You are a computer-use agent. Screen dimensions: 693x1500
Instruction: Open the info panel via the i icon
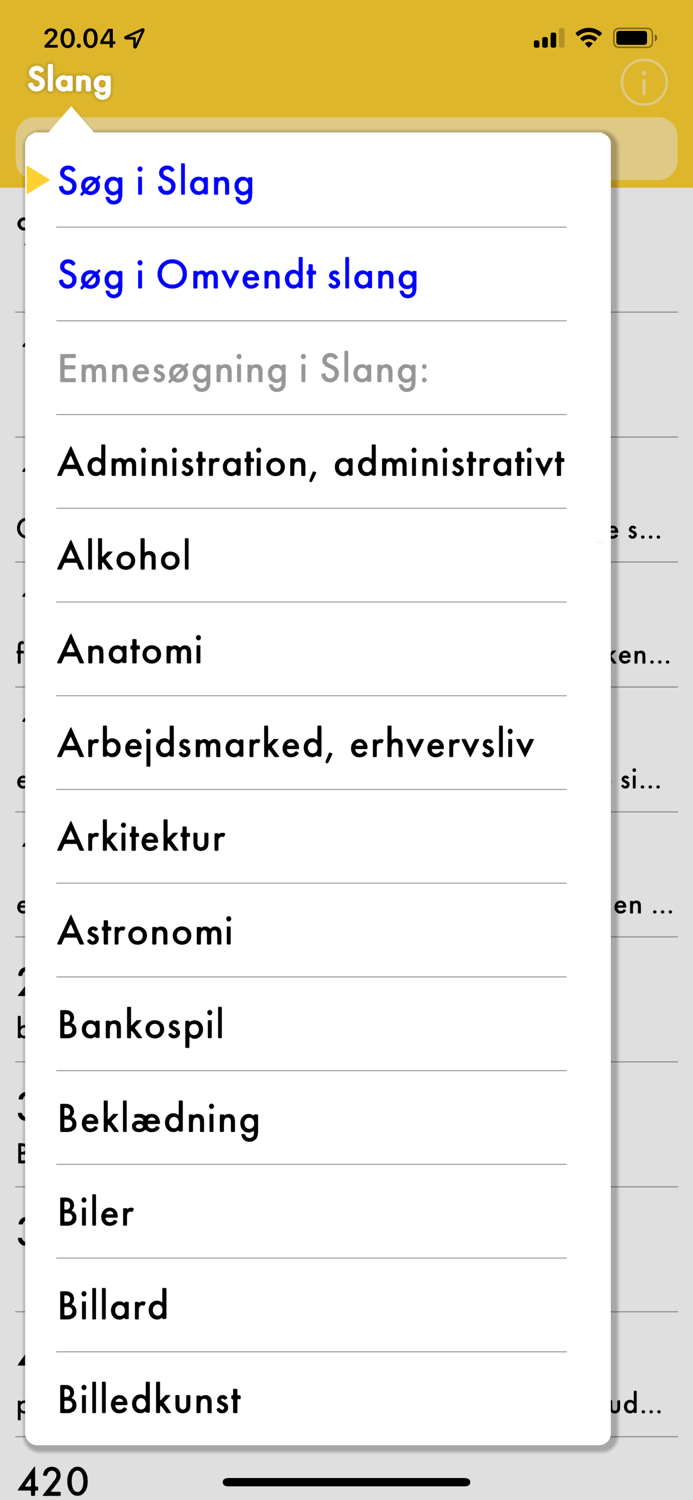[644, 82]
